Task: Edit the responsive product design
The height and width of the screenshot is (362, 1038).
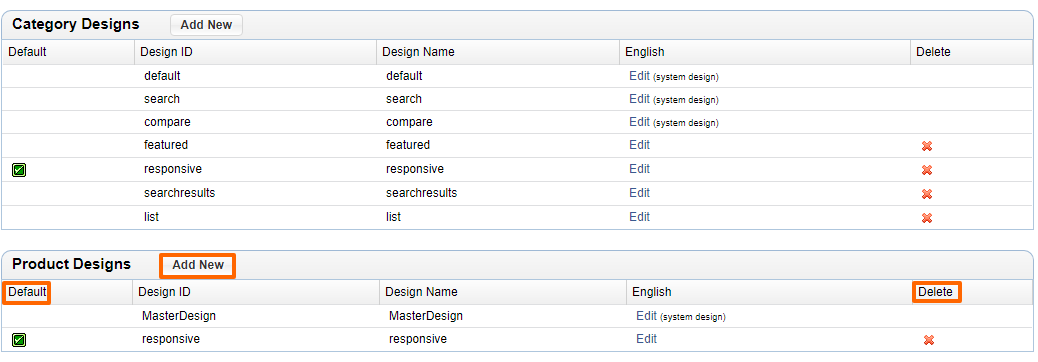Action: coord(647,339)
